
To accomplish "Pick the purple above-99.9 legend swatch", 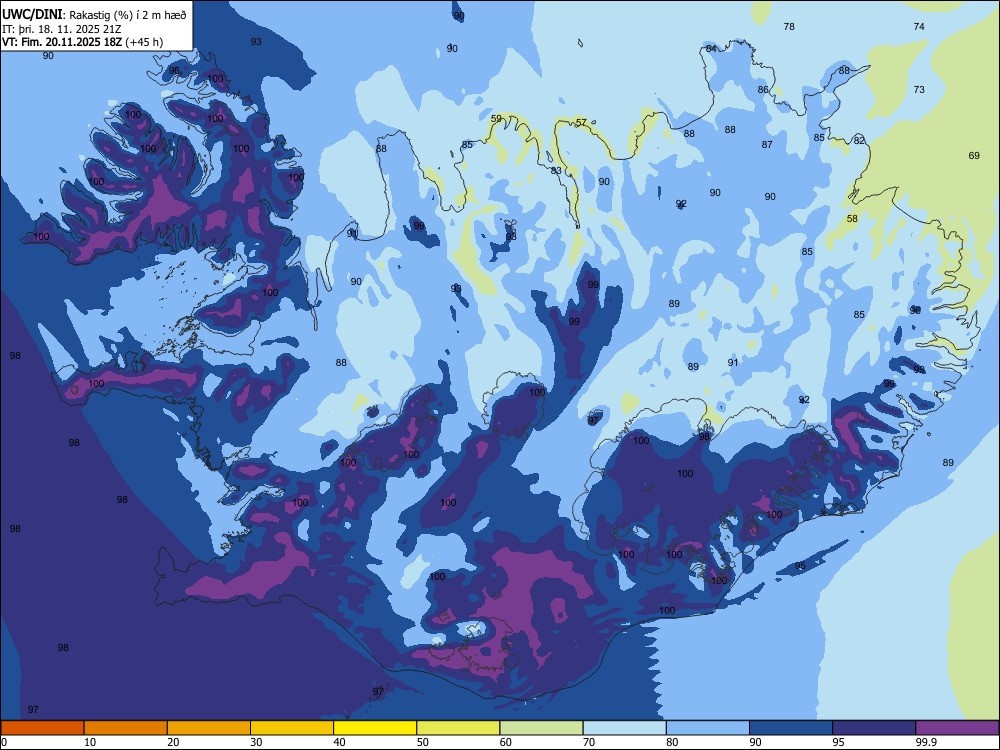I will point(957,728).
